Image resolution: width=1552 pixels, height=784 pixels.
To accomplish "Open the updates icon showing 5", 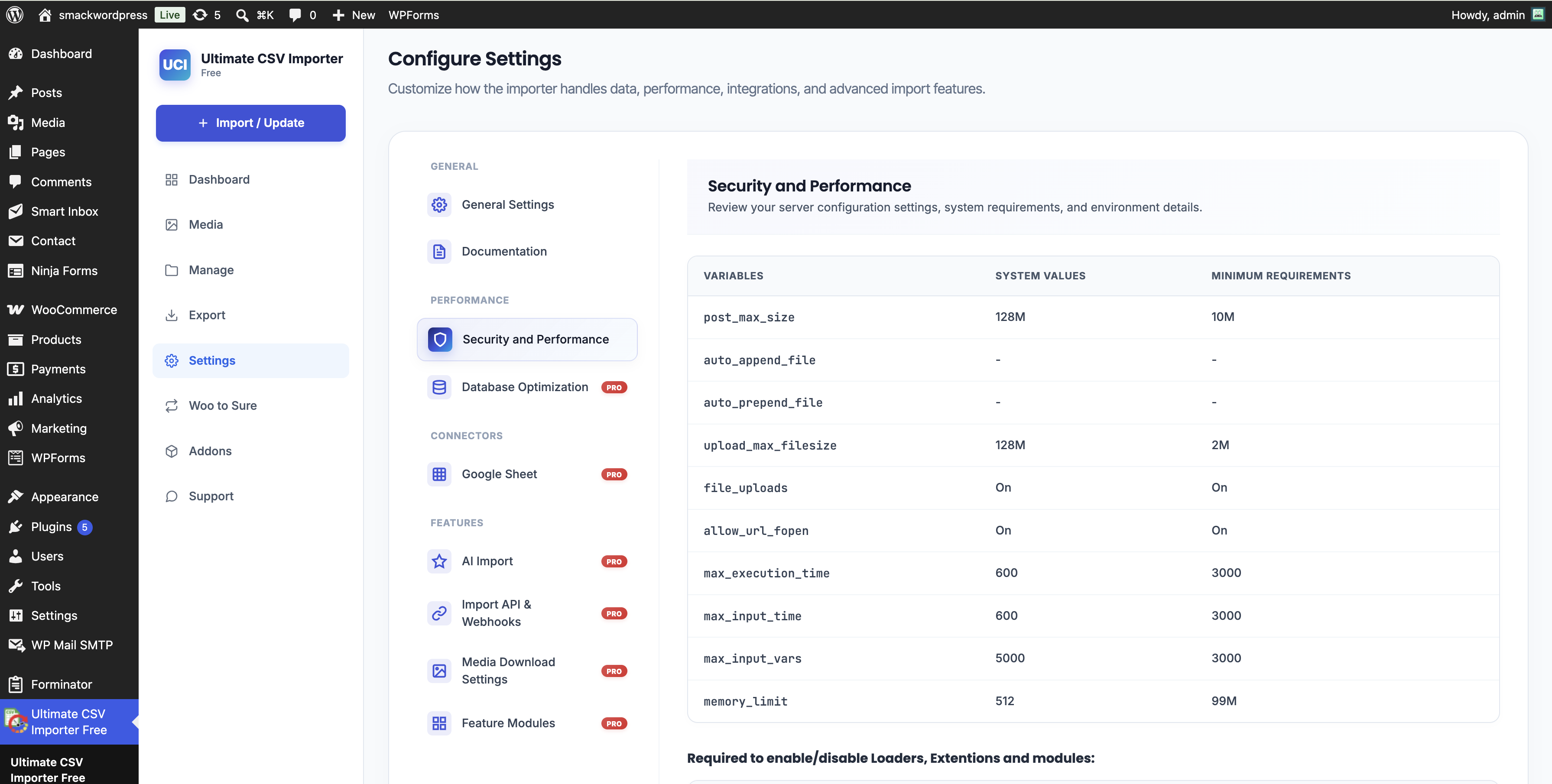I will point(207,14).
